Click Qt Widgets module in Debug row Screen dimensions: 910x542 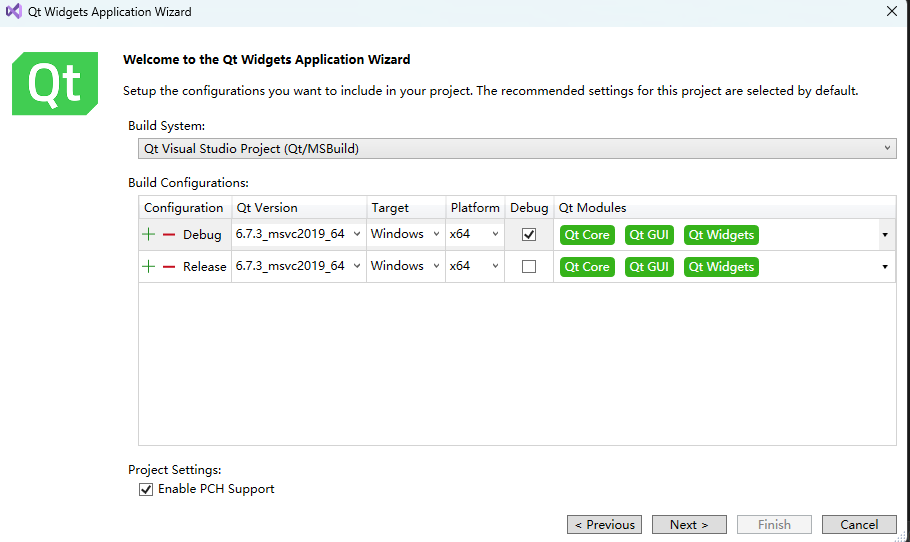click(721, 235)
